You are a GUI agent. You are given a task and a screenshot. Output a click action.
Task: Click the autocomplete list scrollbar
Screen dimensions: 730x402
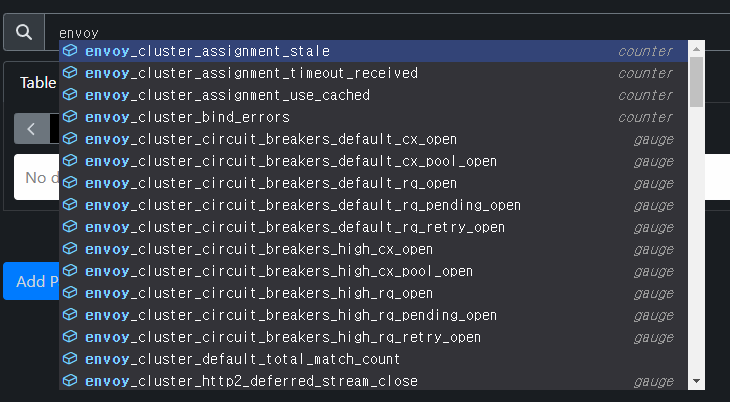(696, 80)
